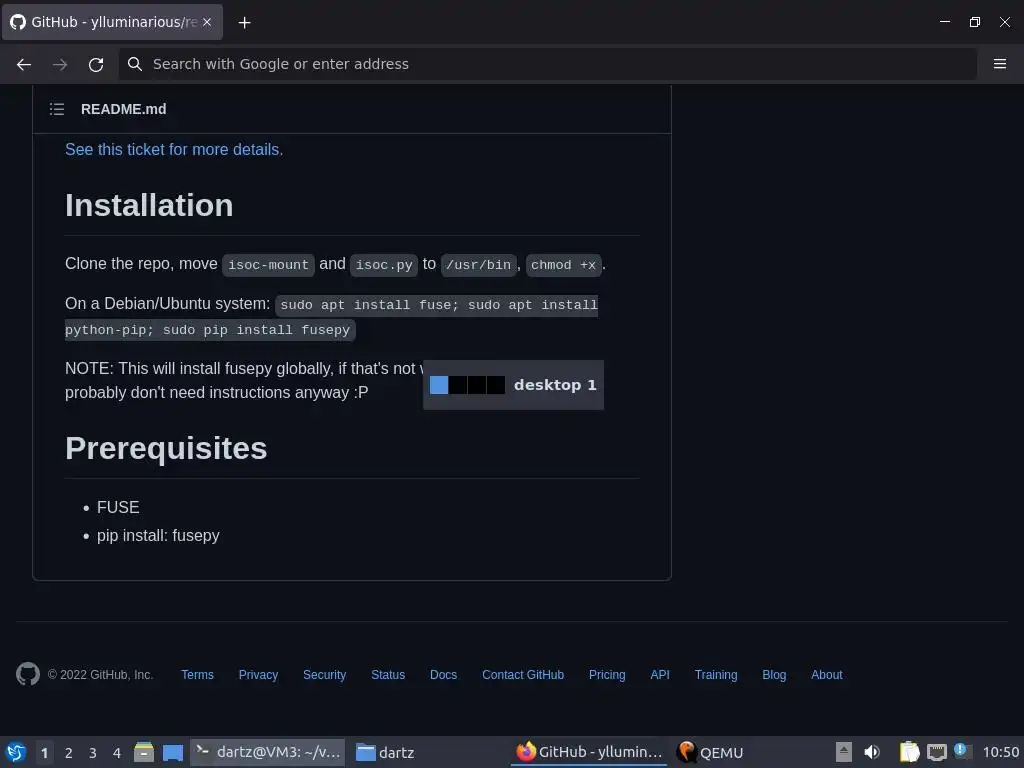The width and height of the screenshot is (1024, 768).
Task: Open the About footer link
Action: (827, 675)
